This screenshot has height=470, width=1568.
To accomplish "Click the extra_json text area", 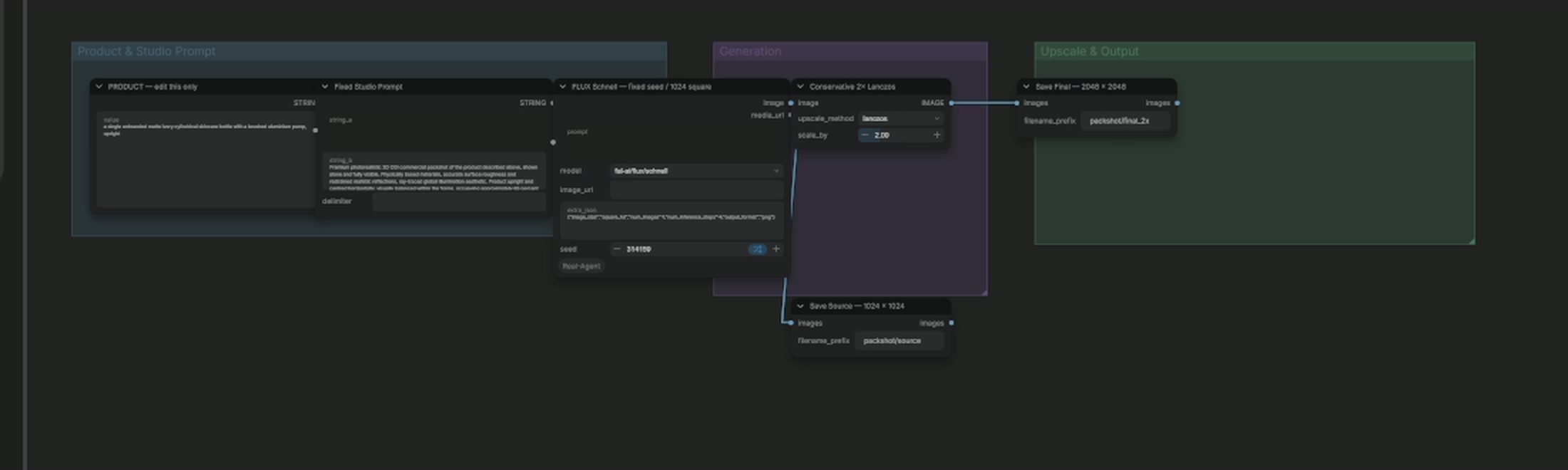I will pyautogui.click(x=671, y=221).
